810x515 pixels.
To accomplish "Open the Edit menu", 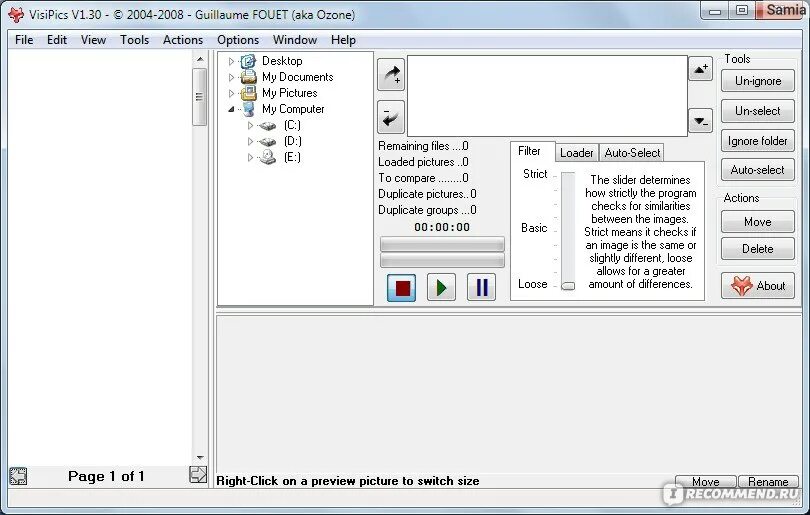I will pyautogui.click(x=57, y=40).
